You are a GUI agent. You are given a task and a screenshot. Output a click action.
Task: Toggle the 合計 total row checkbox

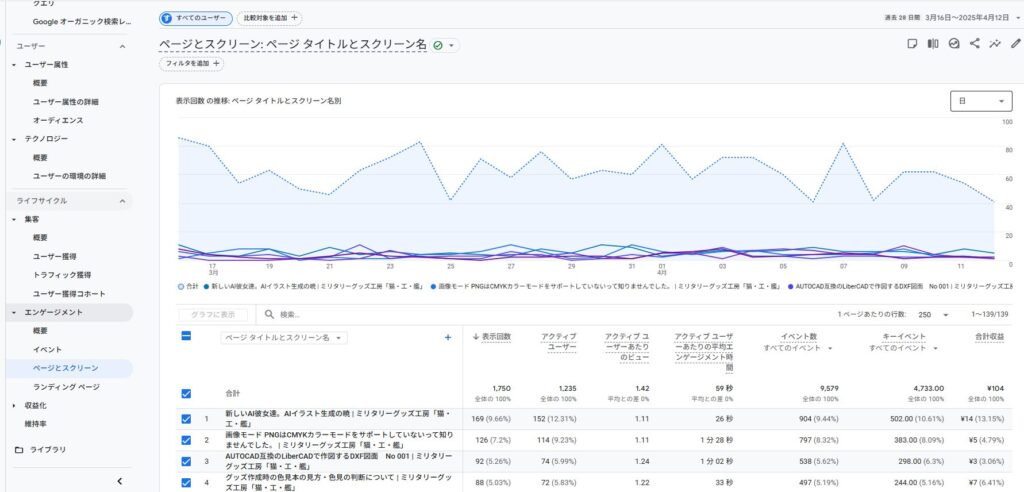186,393
